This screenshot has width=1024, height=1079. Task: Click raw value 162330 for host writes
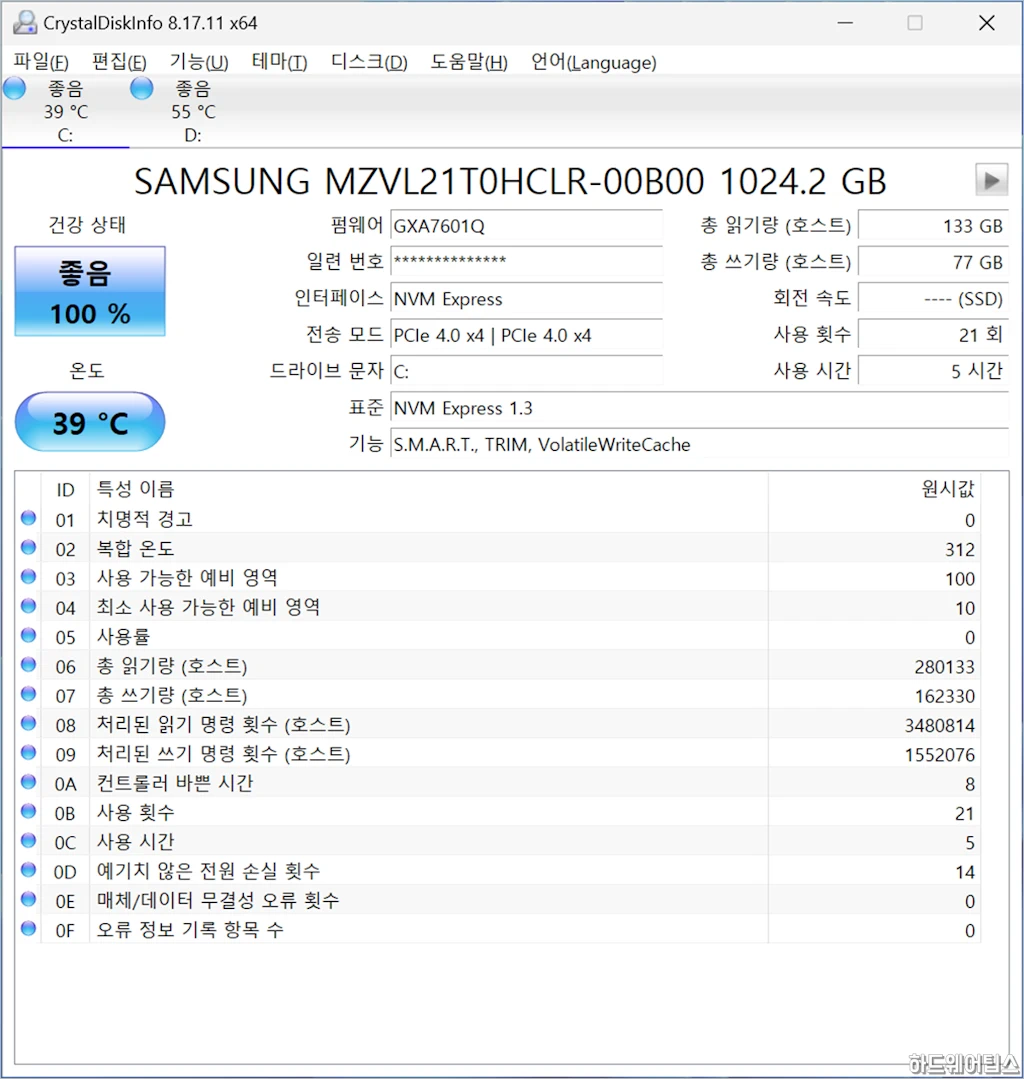pyautogui.click(x=944, y=696)
